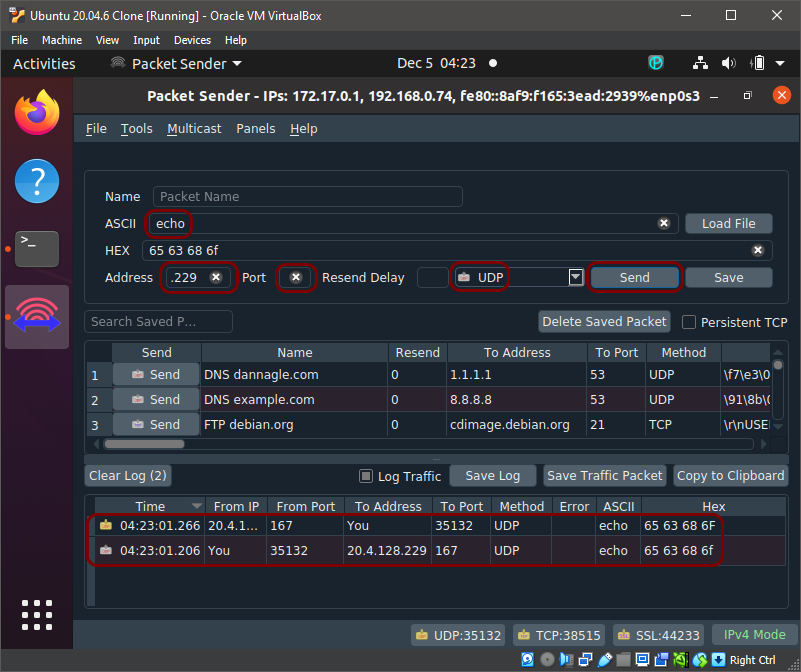Screen dimensions: 801x672
Task: Open the Tools menu
Action: click(x=136, y=129)
